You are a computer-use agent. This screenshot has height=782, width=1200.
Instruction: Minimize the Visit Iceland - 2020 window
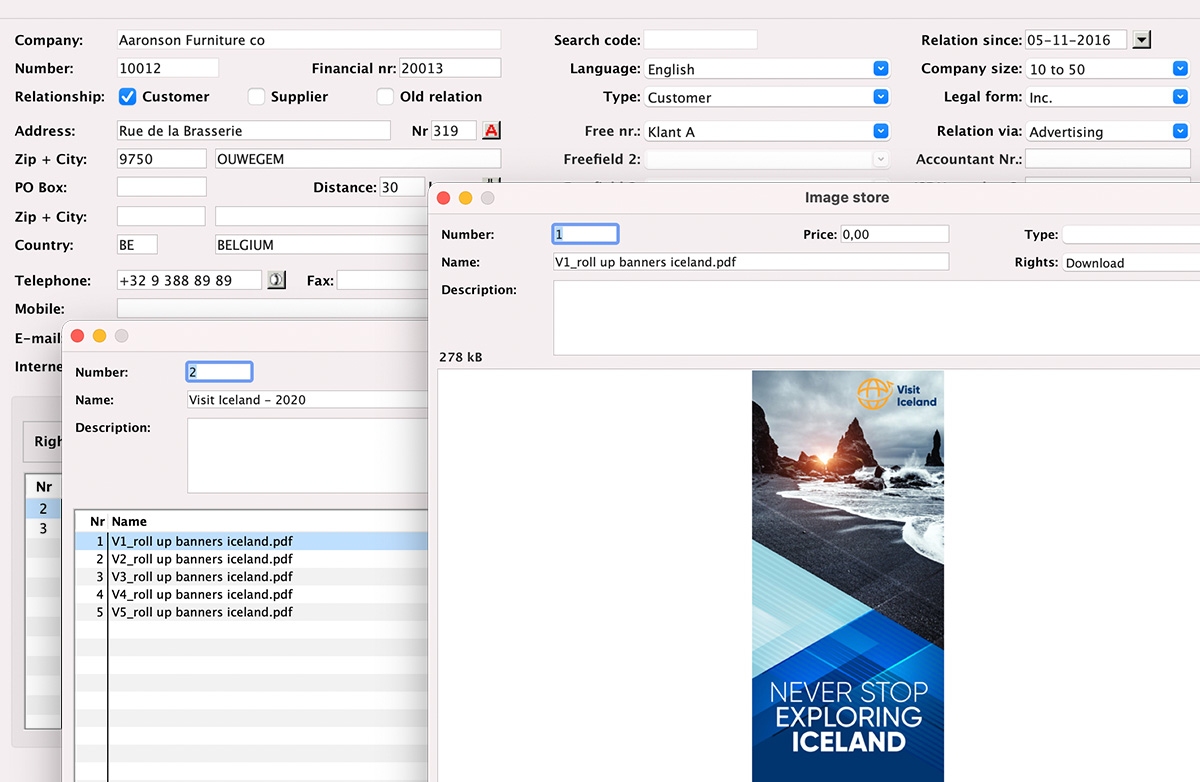pos(99,336)
